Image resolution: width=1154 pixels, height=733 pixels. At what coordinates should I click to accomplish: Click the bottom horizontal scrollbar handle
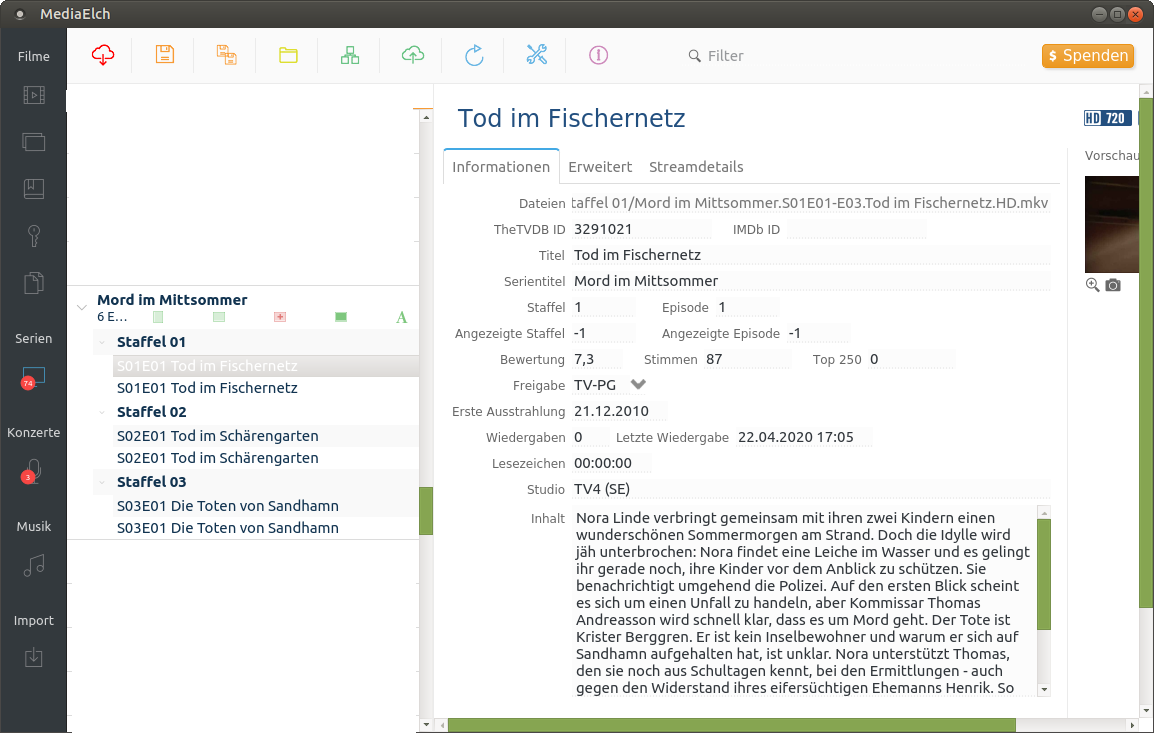pyautogui.click(x=732, y=726)
